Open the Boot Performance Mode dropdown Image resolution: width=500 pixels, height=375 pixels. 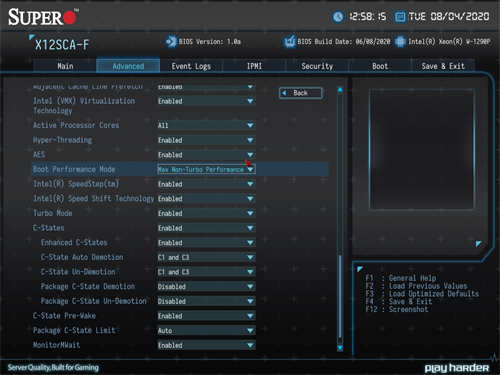click(x=206, y=169)
